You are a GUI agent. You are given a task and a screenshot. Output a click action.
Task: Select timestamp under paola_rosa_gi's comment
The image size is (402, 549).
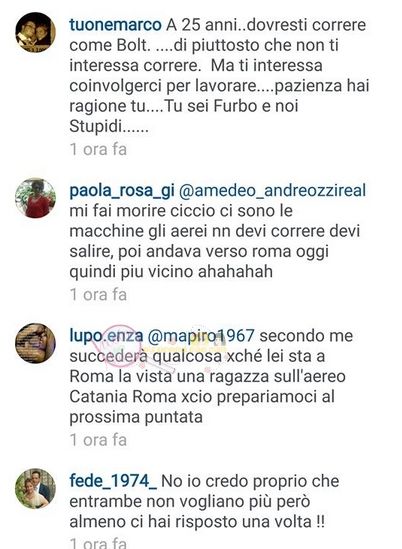[x=98, y=295]
